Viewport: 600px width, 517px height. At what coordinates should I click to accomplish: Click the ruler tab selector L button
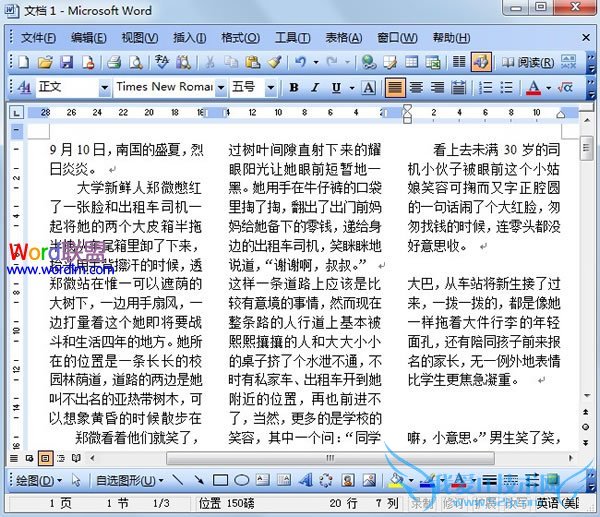coord(16,113)
